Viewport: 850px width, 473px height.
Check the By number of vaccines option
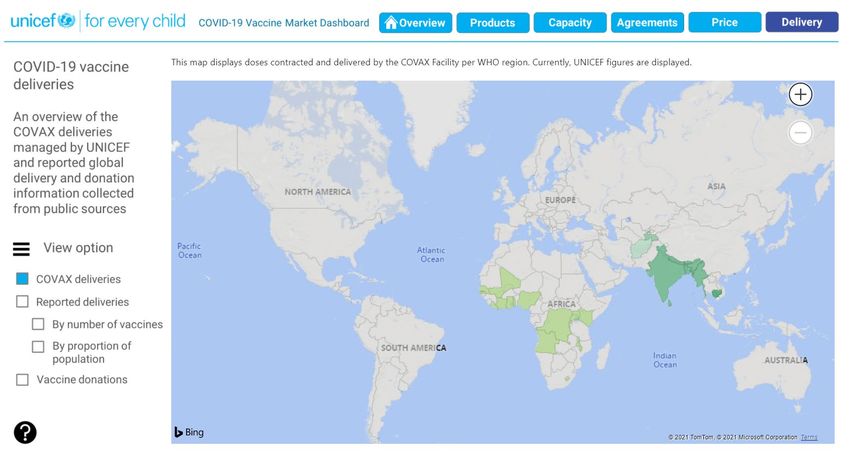(38, 324)
